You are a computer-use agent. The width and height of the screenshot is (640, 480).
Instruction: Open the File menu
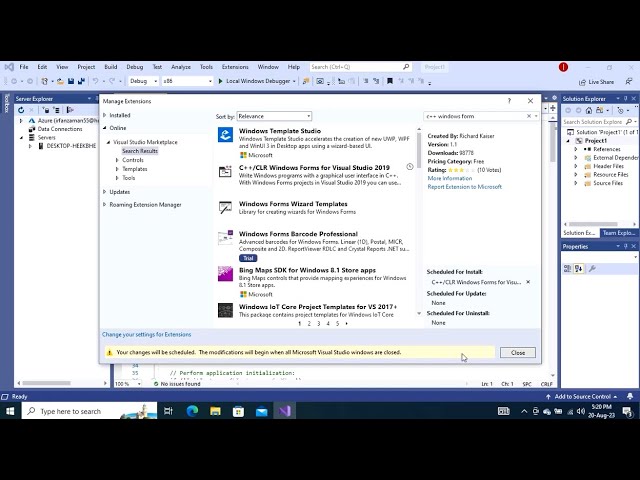coord(24,67)
